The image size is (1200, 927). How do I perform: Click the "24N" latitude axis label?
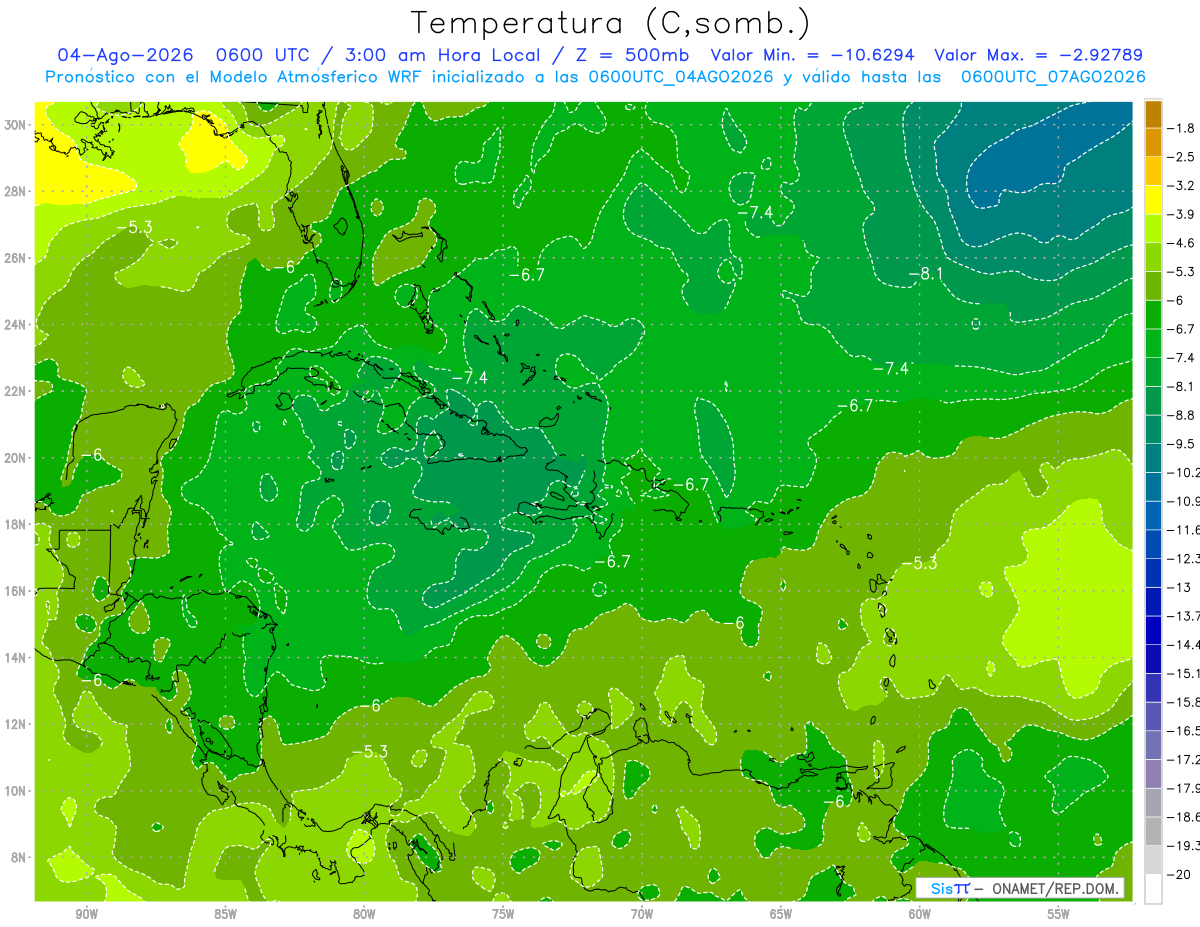(16, 325)
